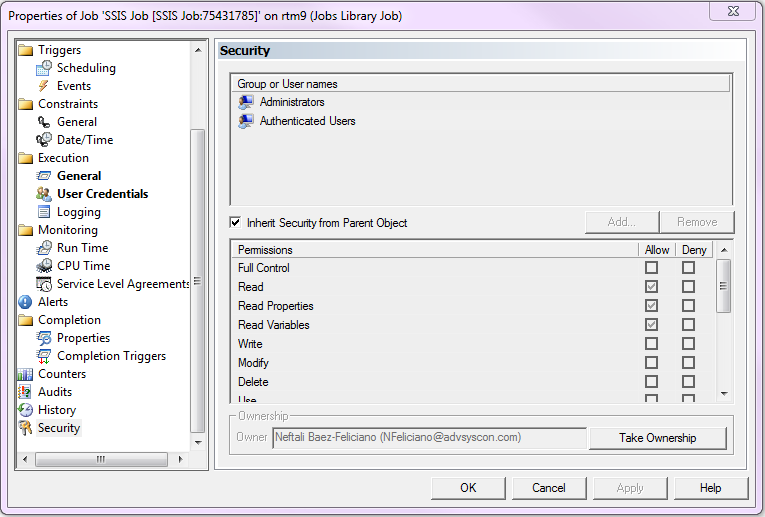The image size is (765, 517).
Task: Click the navigation tree scroll-up arrow
Action: pyautogui.click(x=198, y=50)
